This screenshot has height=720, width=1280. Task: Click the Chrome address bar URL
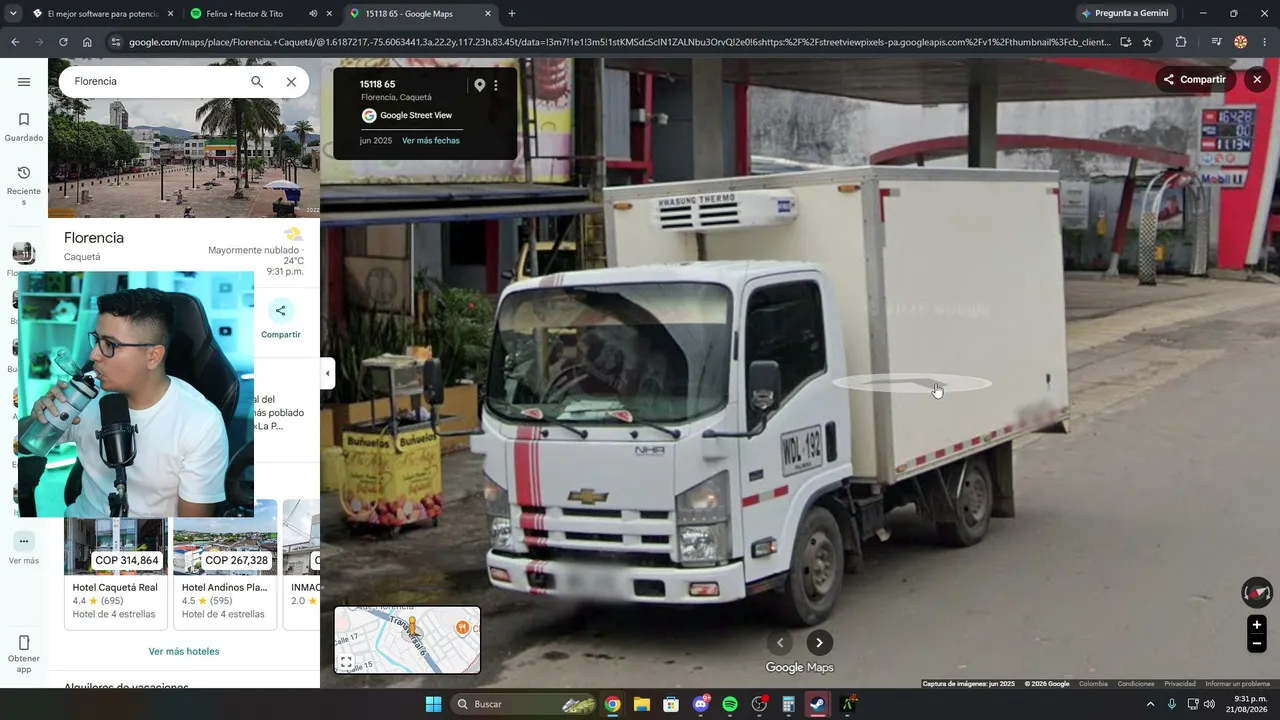pyautogui.click(x=619, y=42)
